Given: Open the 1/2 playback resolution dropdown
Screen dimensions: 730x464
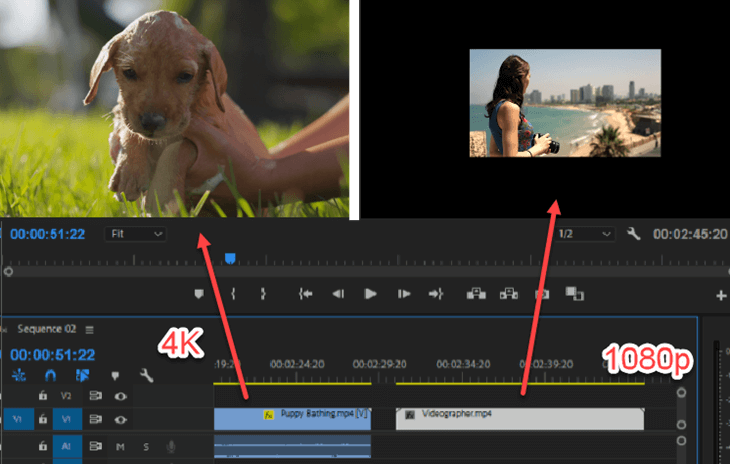Looking at the screenshot, I should pyautogui.click(x=585, y=234).
